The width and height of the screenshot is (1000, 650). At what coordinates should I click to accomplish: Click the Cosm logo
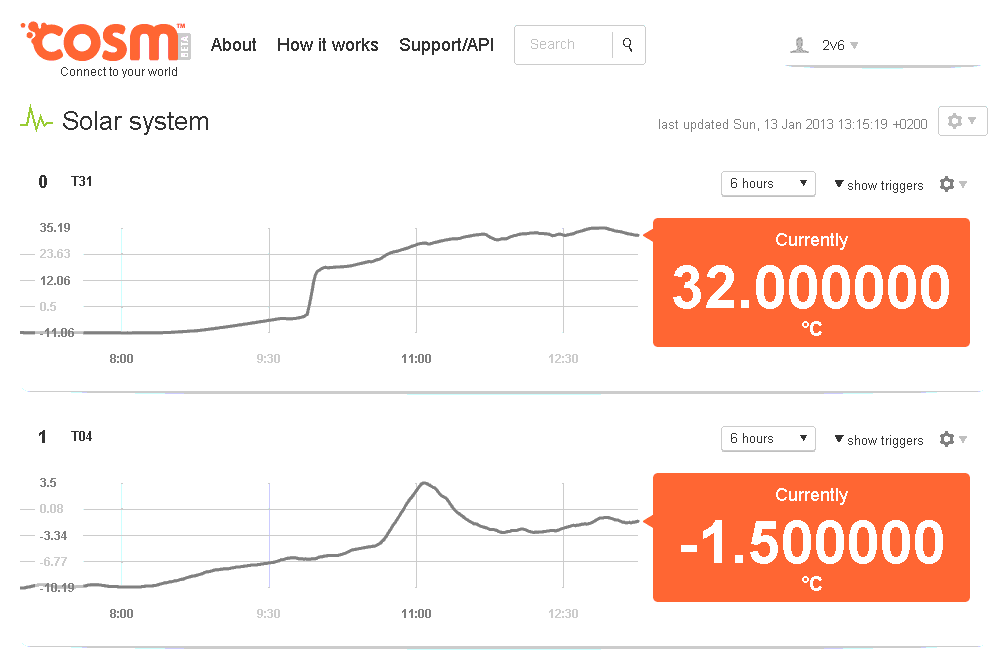pyautogui.click(x=100, y=44)
